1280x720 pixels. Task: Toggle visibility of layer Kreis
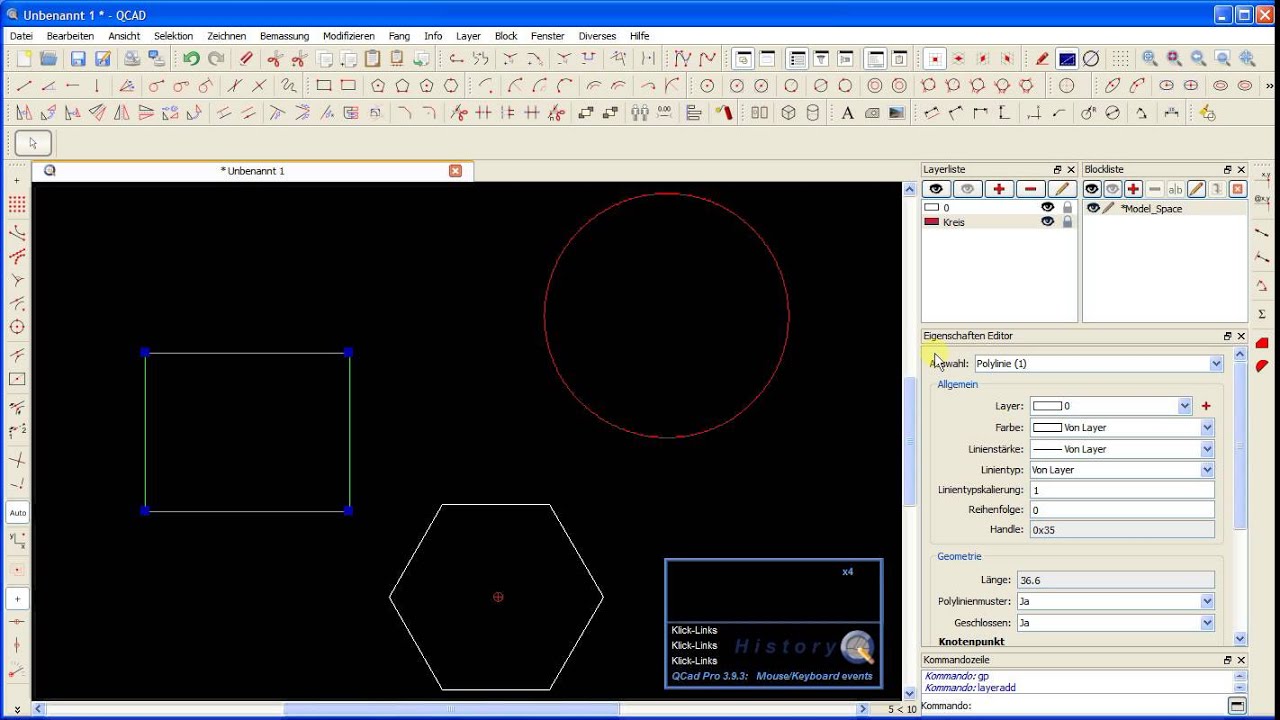click(1047, 222)
